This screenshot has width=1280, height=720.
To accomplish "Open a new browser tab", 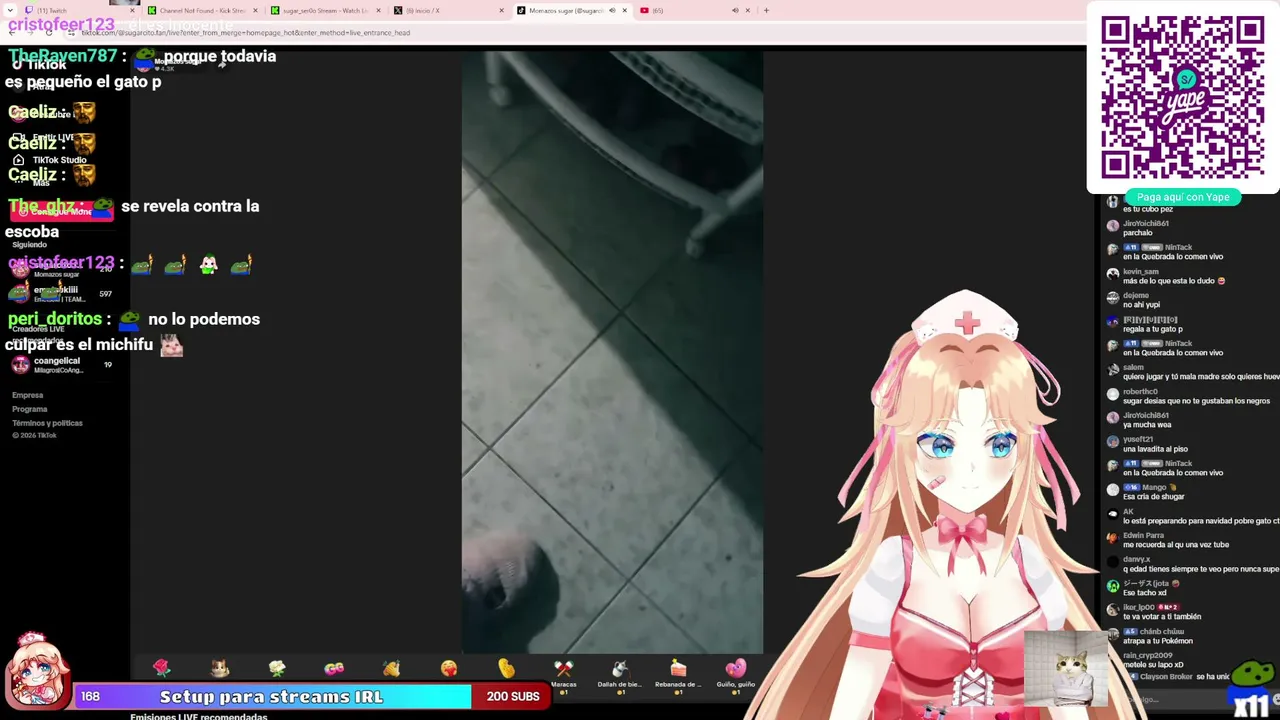I will click(x=766, y=11).
